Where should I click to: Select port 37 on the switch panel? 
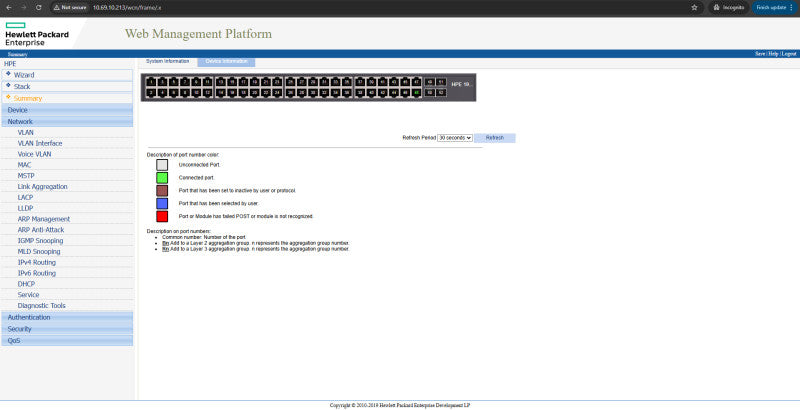(360, 82)
